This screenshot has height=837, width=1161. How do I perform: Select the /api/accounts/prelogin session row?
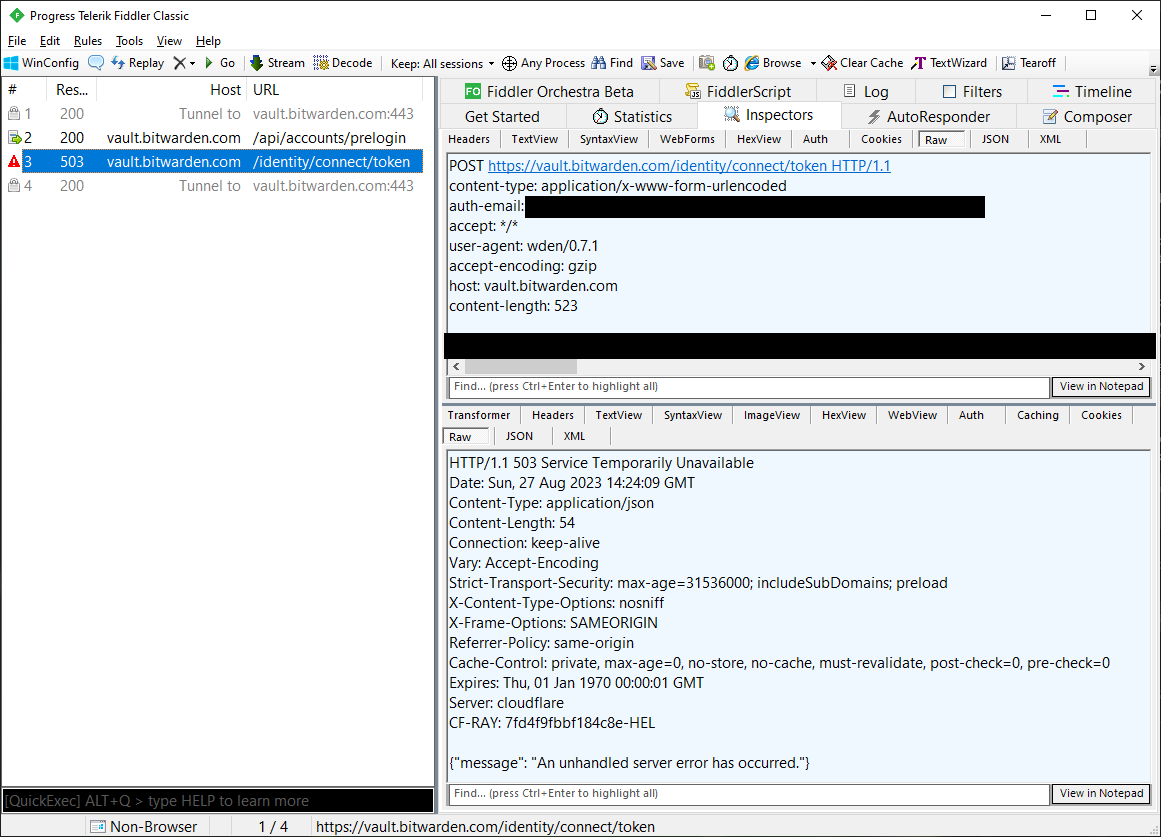(213, 138)
